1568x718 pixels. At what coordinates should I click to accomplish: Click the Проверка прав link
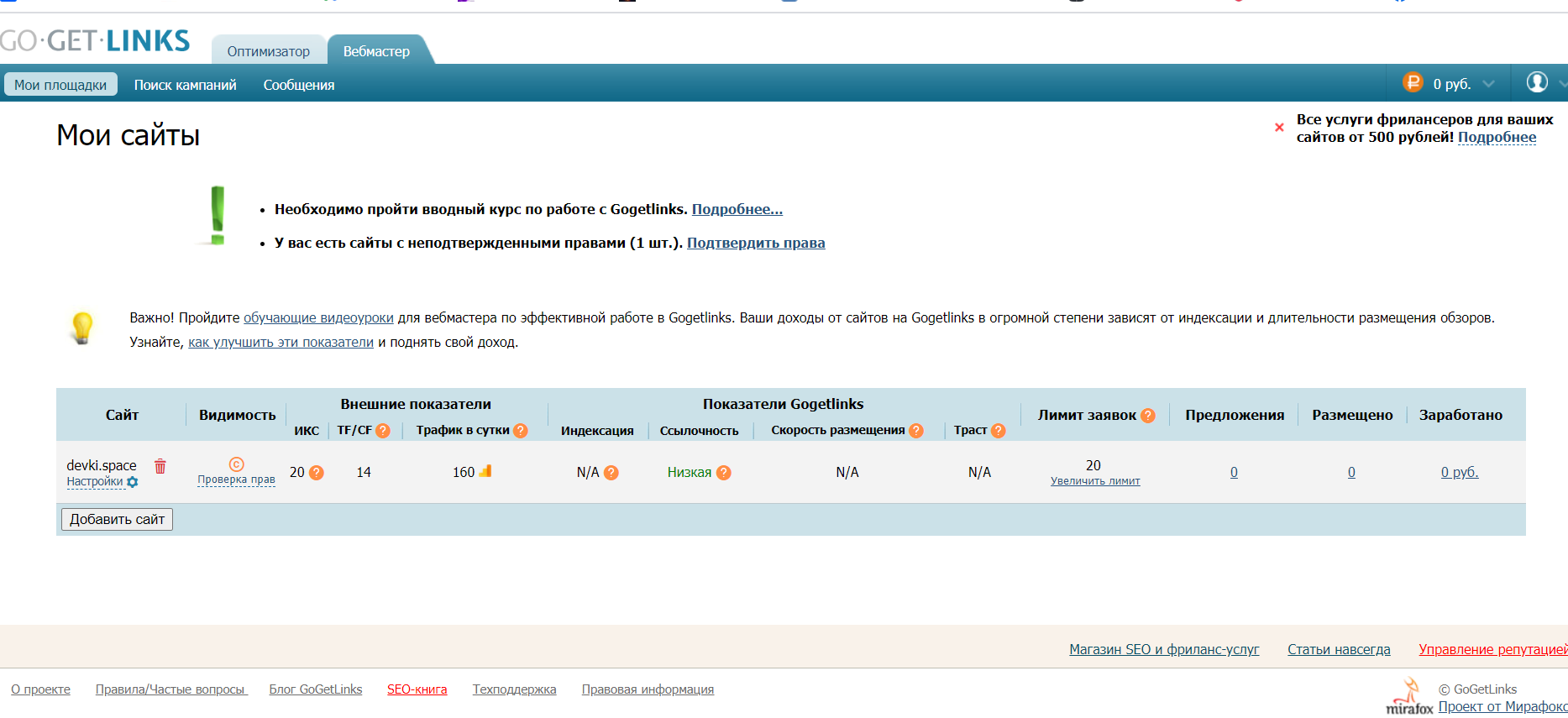[236, 480]
